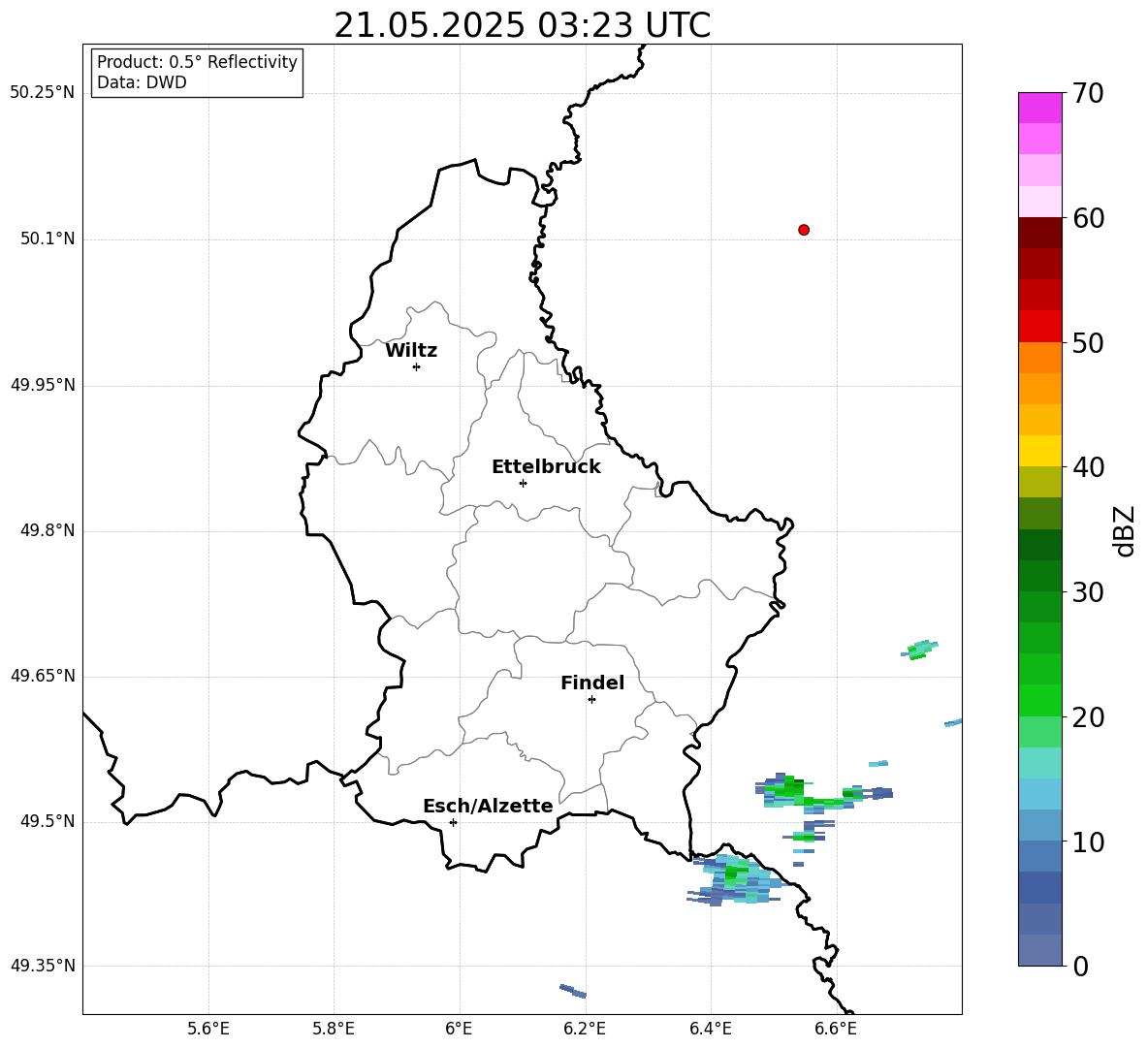Image resolution: width=1148 pixels, height=1048 pixels.
Task: Click the 'Data: DWD' text
Action: pos(142,82)
